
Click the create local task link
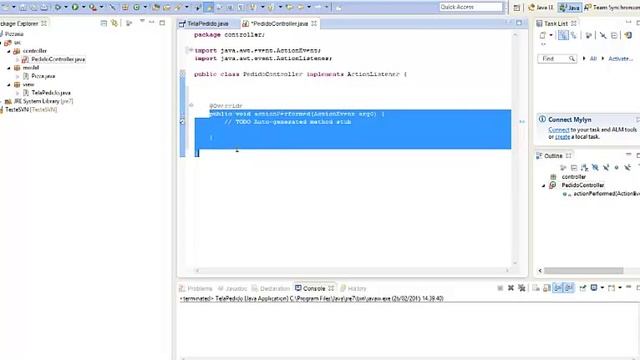coord(562,137)
